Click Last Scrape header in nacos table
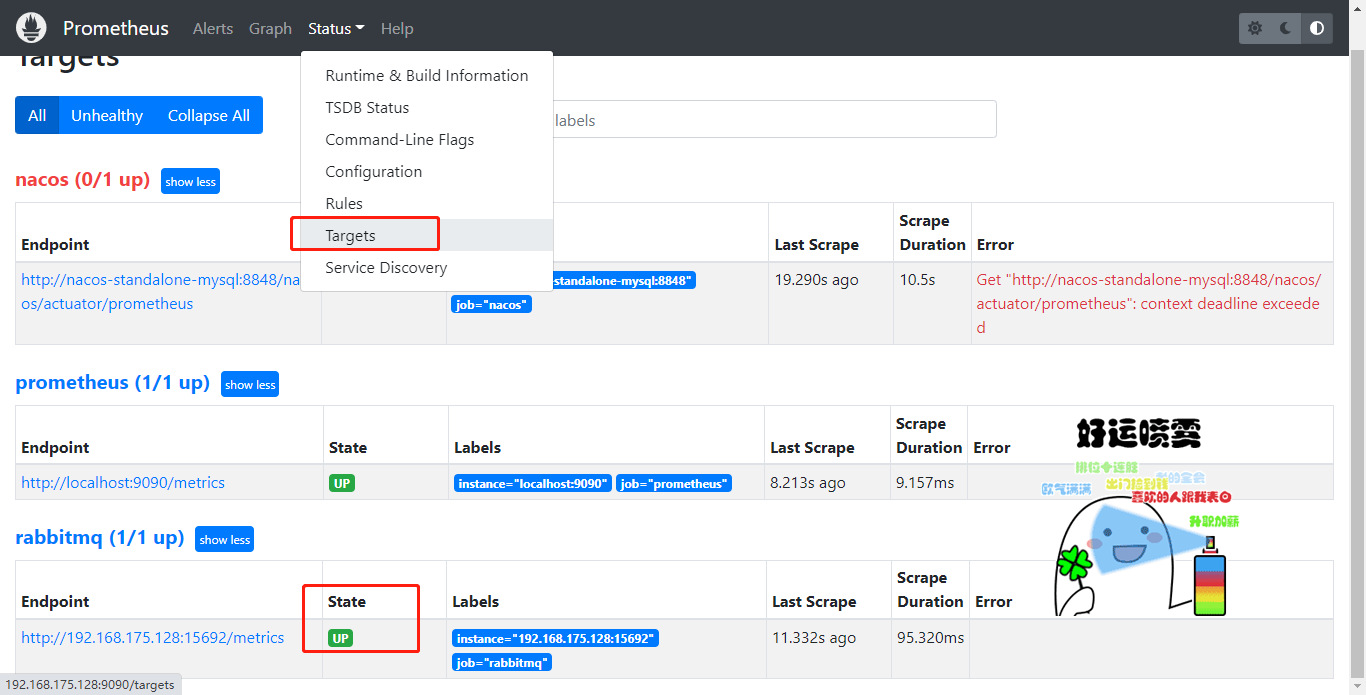The width and height of the screenshot is (1366, 695). [x=817, y=244]
